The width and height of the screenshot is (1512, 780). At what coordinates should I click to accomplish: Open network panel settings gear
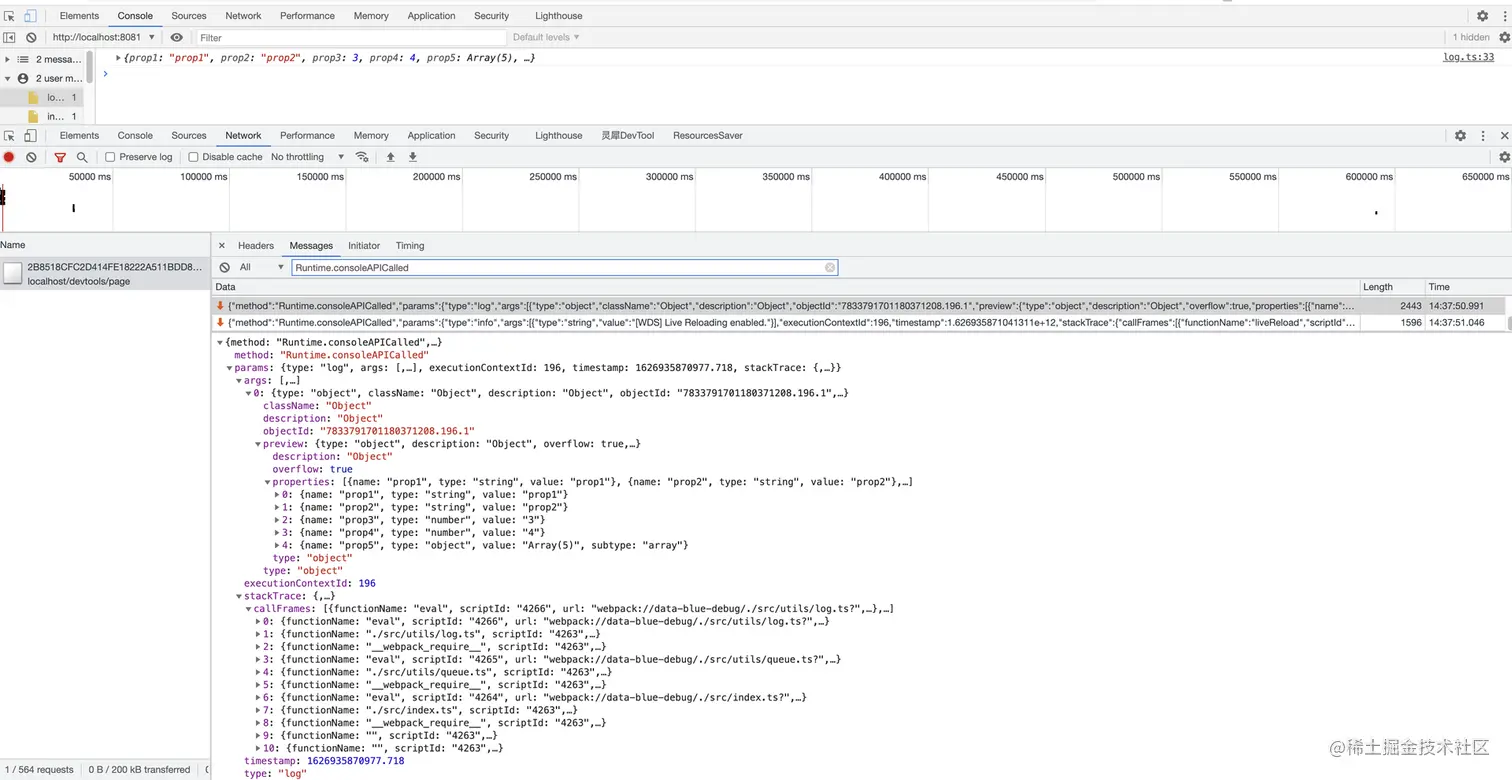click(1504, 157)
